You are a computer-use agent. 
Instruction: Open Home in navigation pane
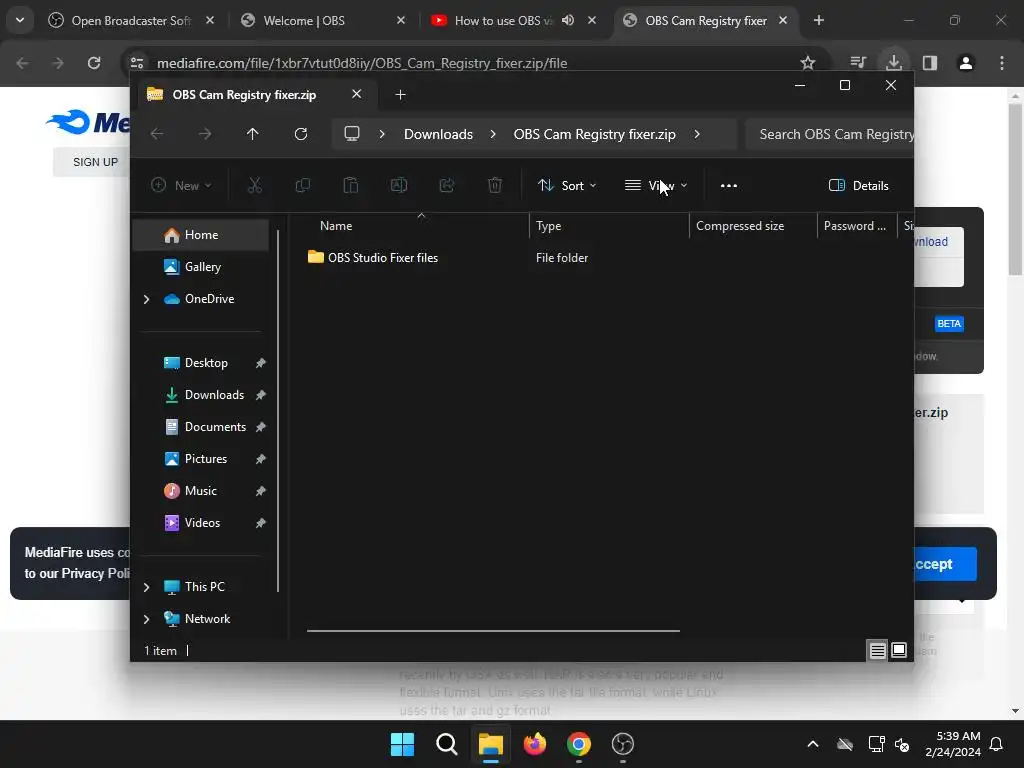coord(201,235)
